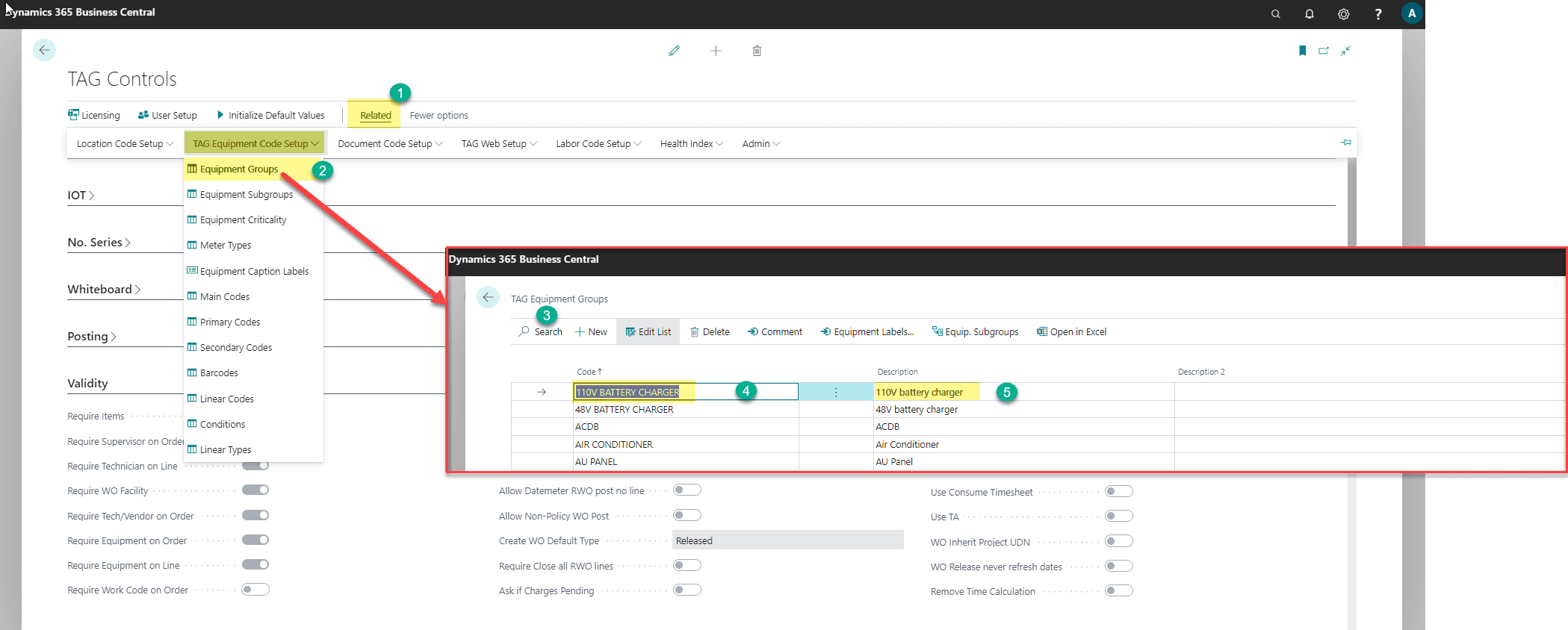Screen dimensions: 1568x630
Task: Choose Conditions menu item
Action: [x=253, y=424]
